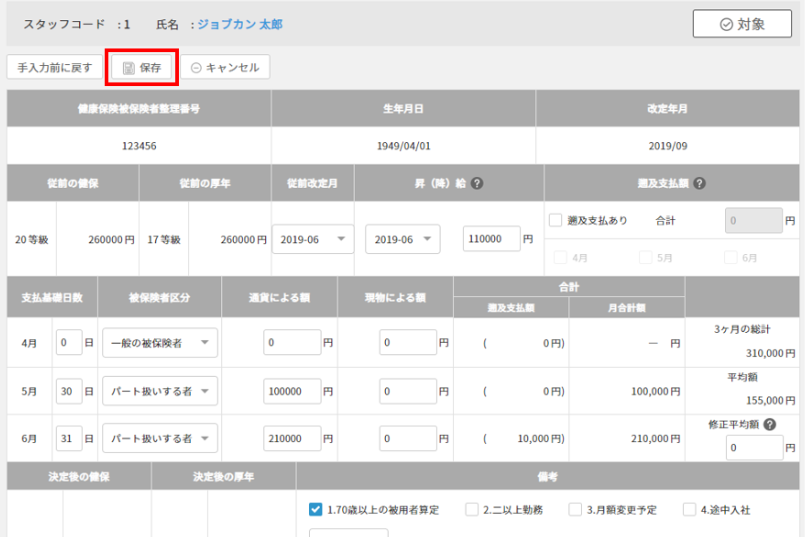
Task: Expand May 被保険者区分 dropdown
Action: pyautogui.click(x=159, y=390)
